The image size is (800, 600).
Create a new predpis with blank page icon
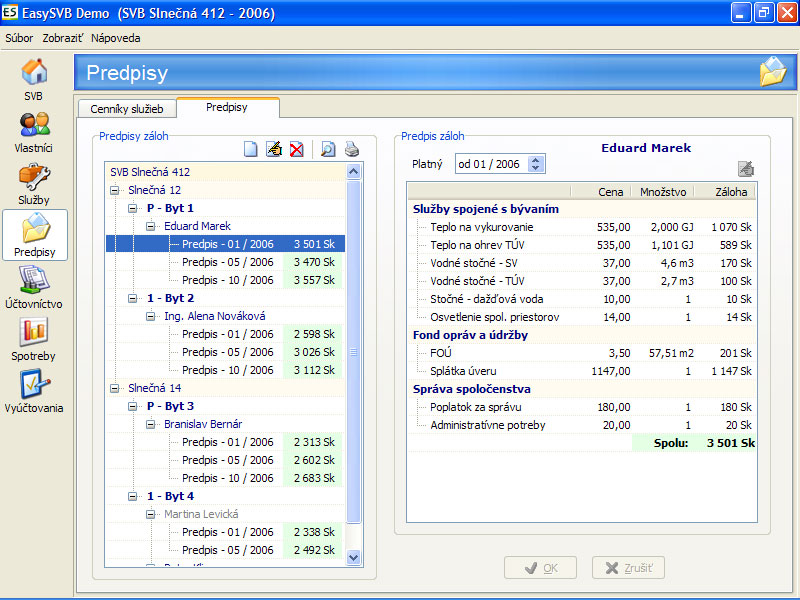[x=251, y=149]
